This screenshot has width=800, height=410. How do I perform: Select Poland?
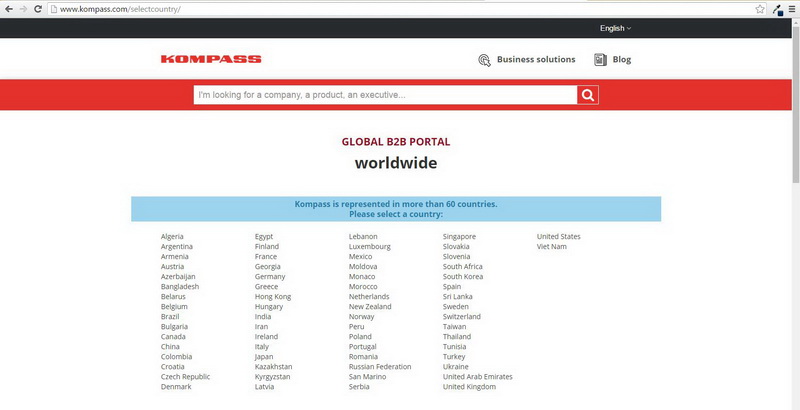click(360, 337)
